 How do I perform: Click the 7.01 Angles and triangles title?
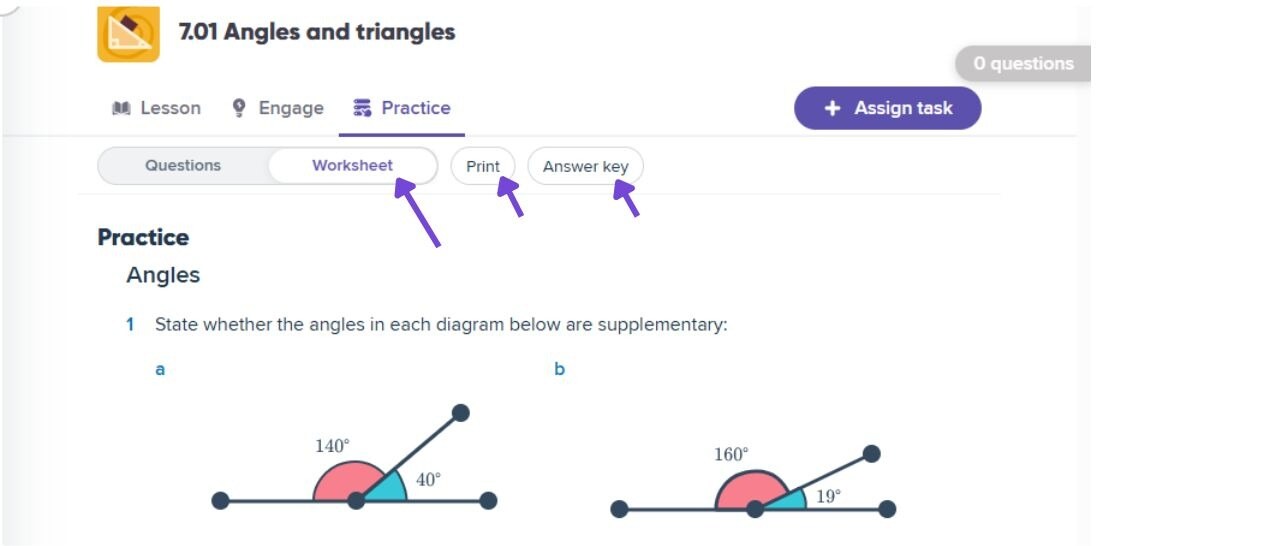point(317,32)
